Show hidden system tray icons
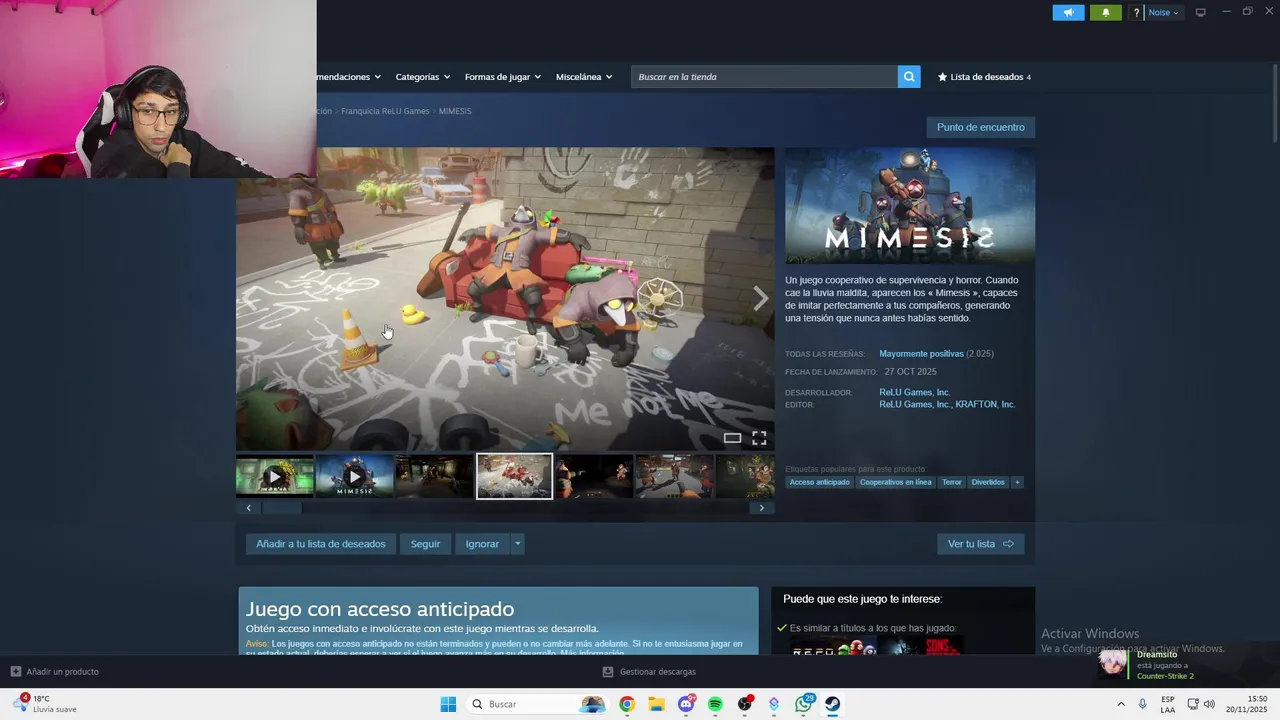 point(1121,704)
